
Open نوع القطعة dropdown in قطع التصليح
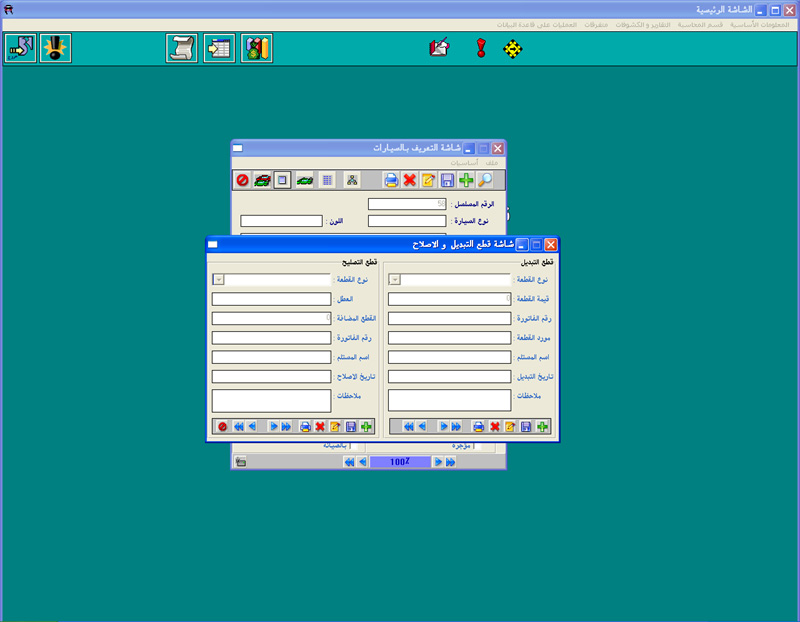pyautogui.click(x=219, y=280)
